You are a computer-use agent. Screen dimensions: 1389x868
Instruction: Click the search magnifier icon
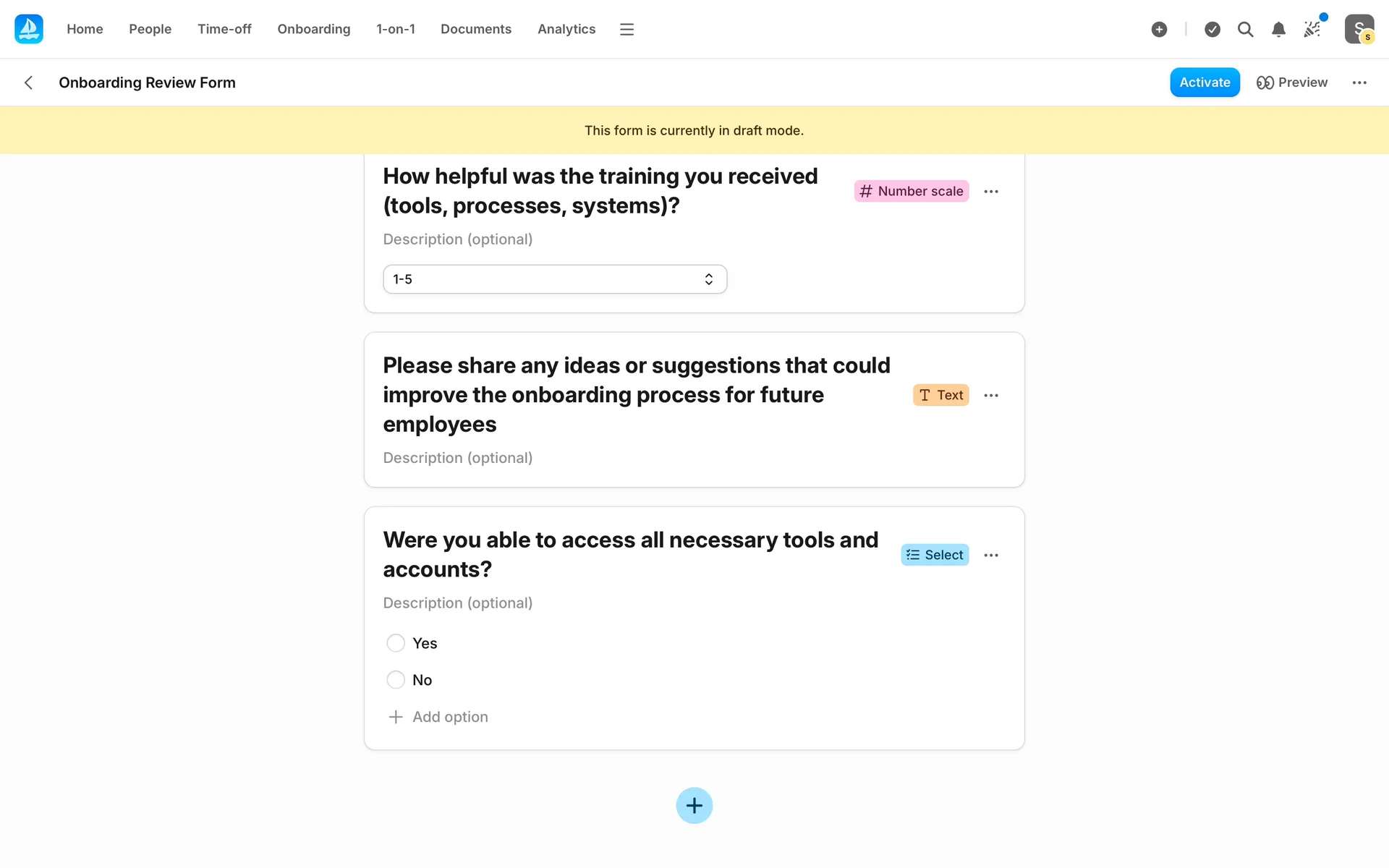tap(1245, 29)
